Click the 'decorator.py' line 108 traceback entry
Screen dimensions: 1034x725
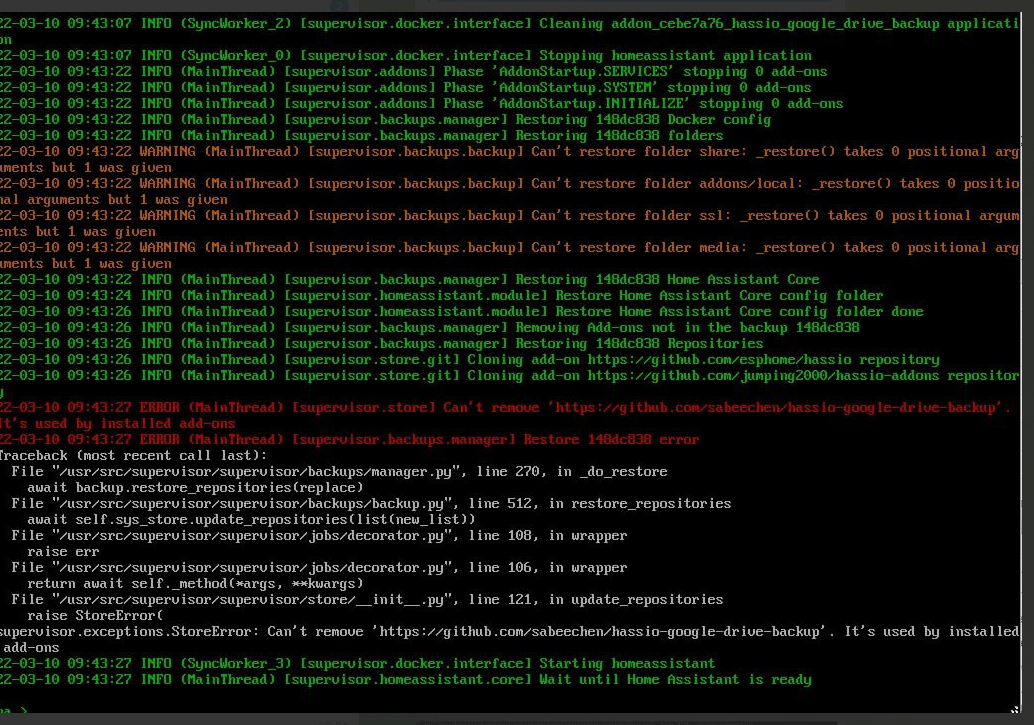(319, 536)
